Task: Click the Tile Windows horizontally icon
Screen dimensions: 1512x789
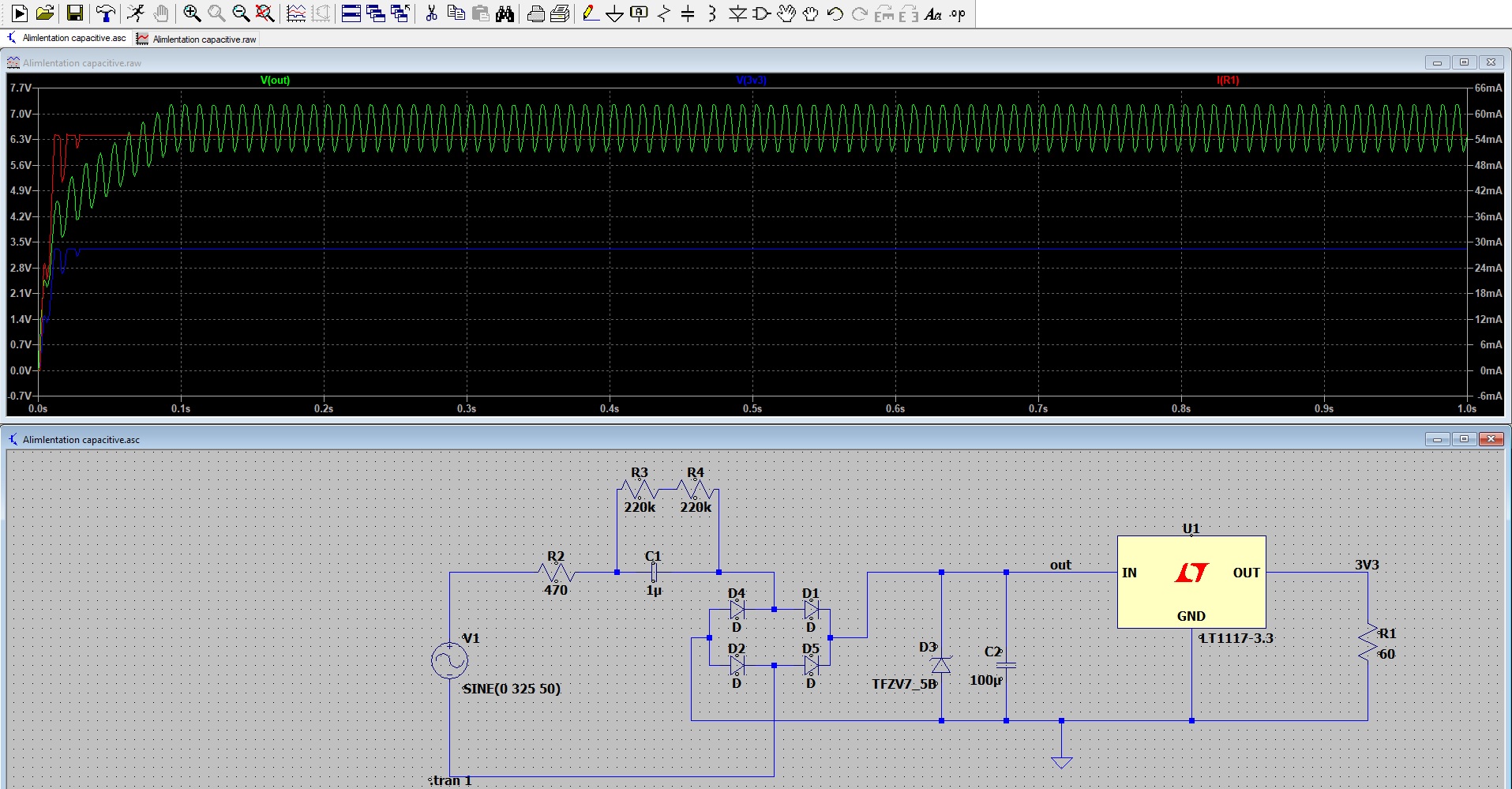Action: [x=351, y=13]
